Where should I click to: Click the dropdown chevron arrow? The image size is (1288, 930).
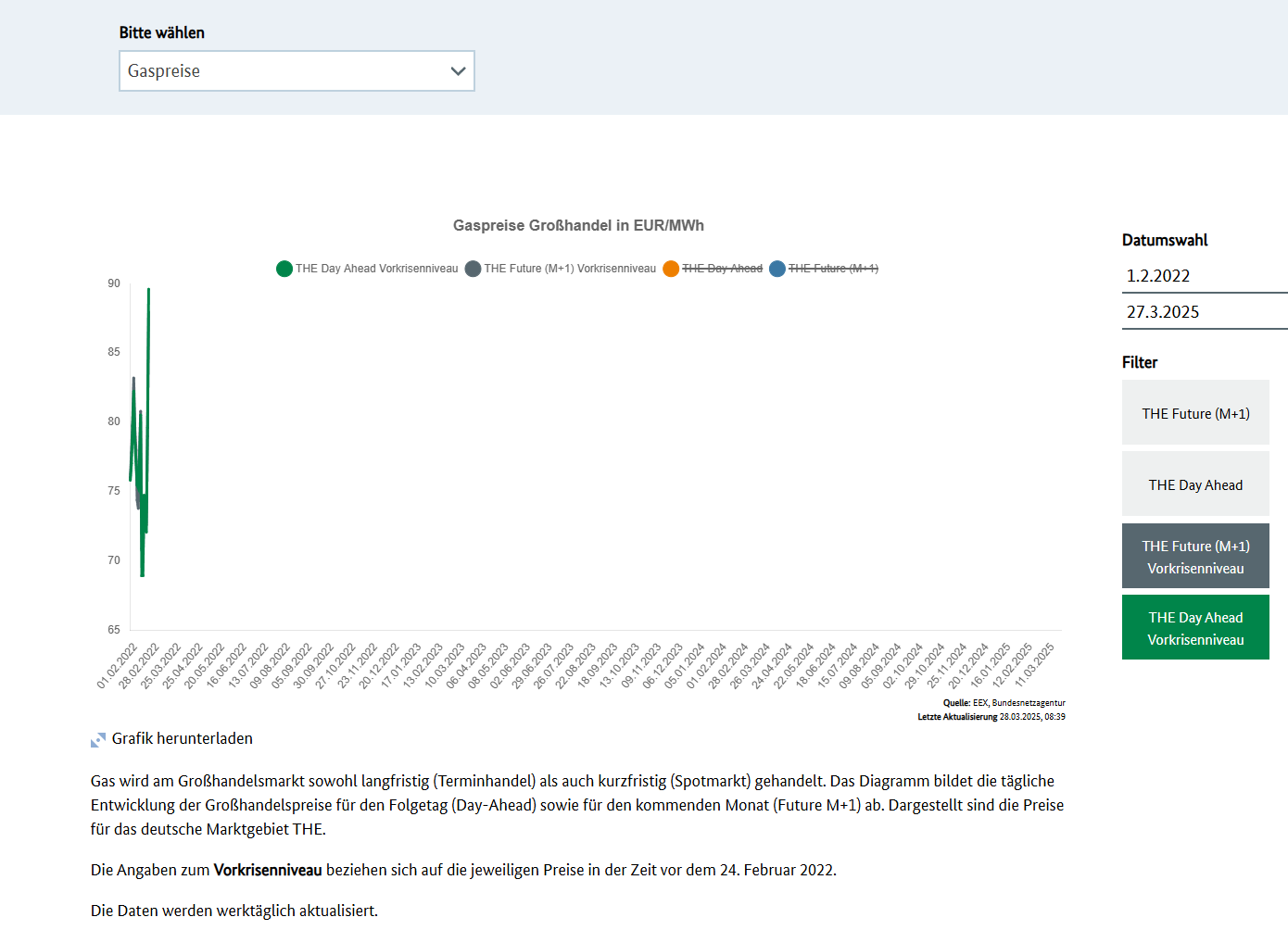(x=458, y=71)
